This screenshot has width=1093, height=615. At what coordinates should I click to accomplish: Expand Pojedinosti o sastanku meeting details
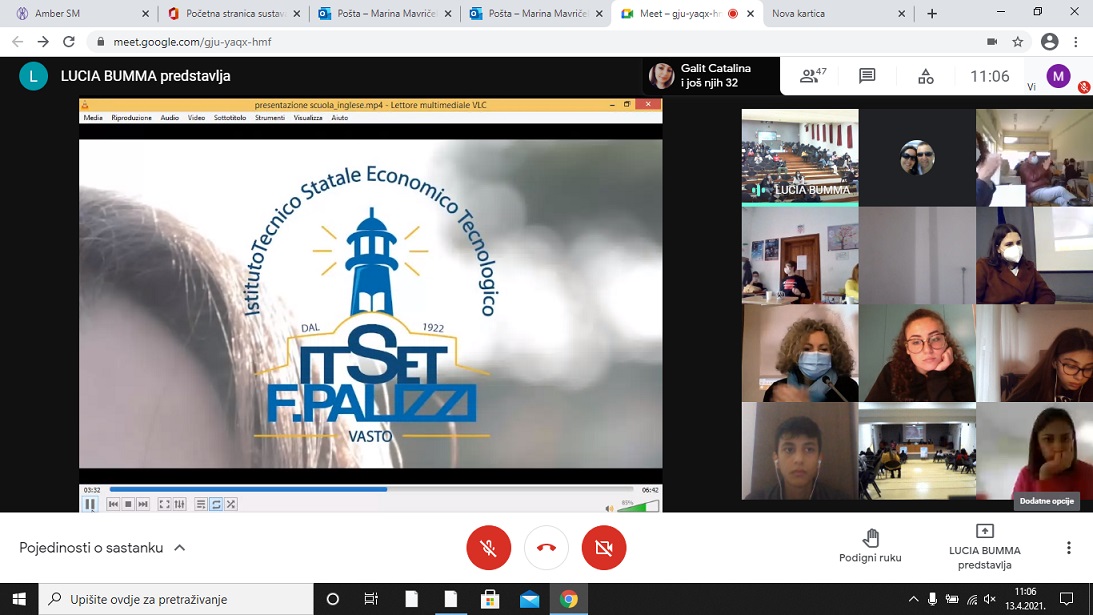point(102,547)
